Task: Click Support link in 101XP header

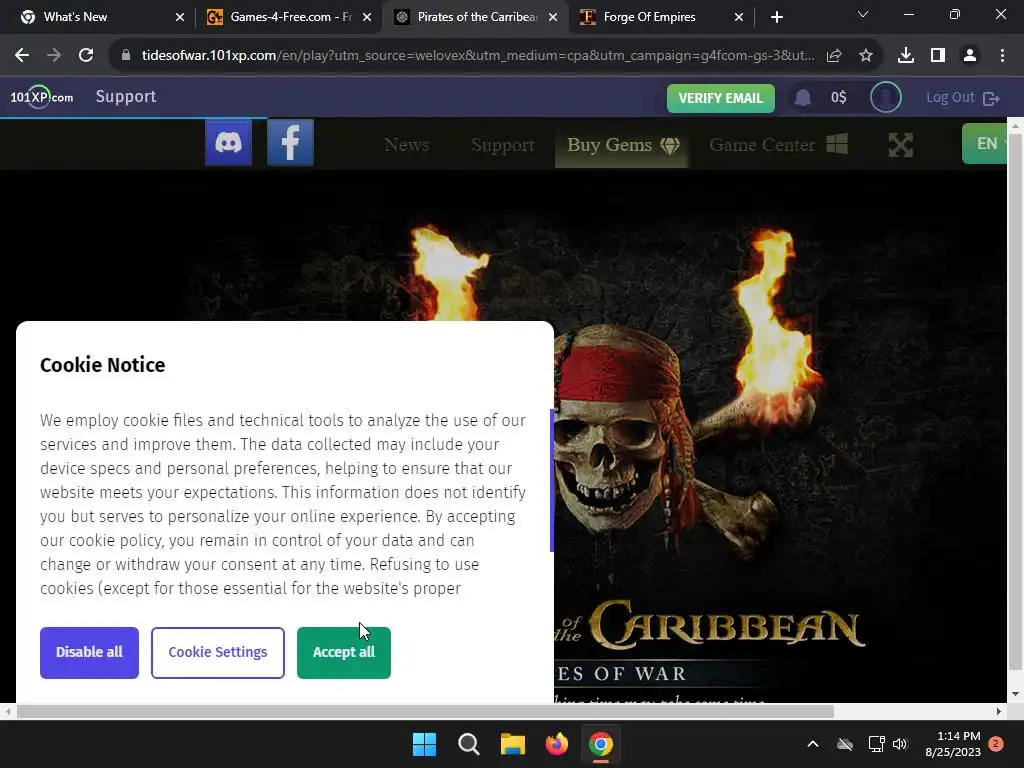Action: pos(126,97)
